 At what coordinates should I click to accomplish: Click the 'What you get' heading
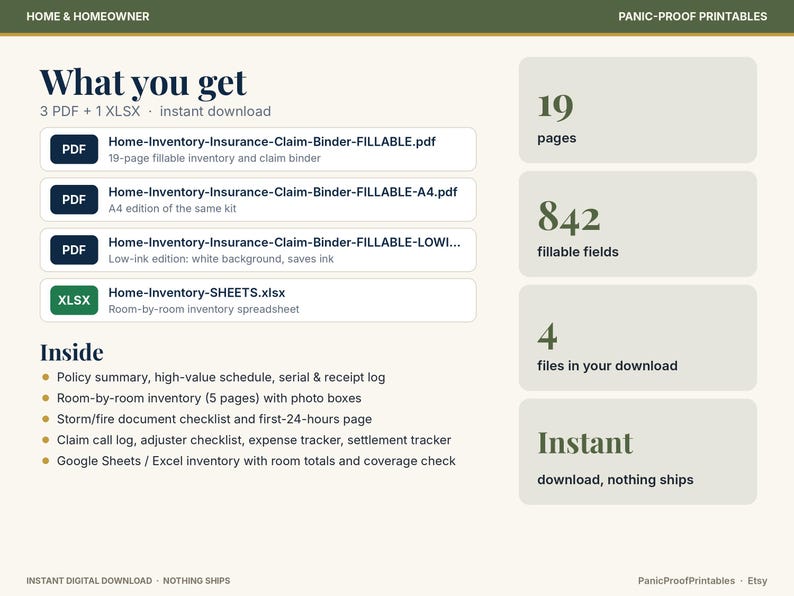(143, 83)
